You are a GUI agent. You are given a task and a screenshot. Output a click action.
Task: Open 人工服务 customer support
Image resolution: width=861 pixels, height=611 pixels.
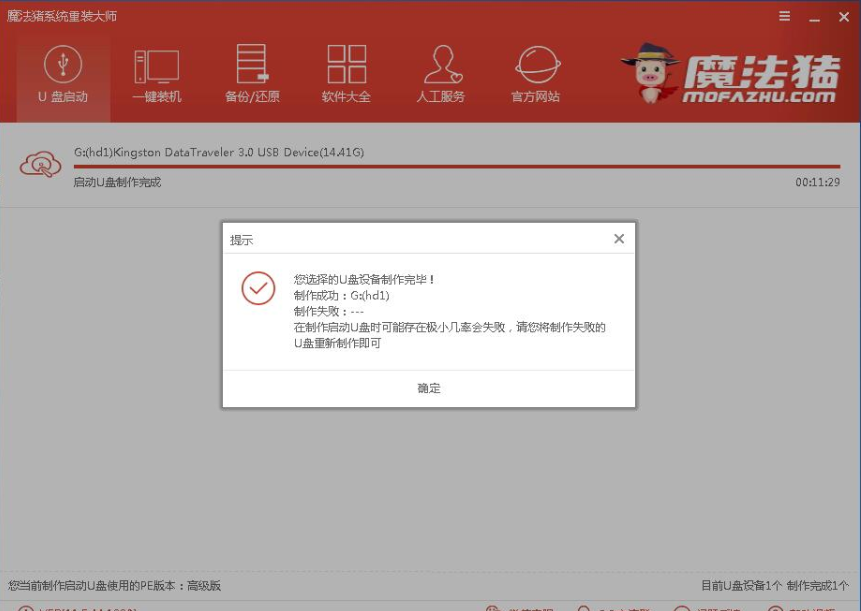pos(441,75)
